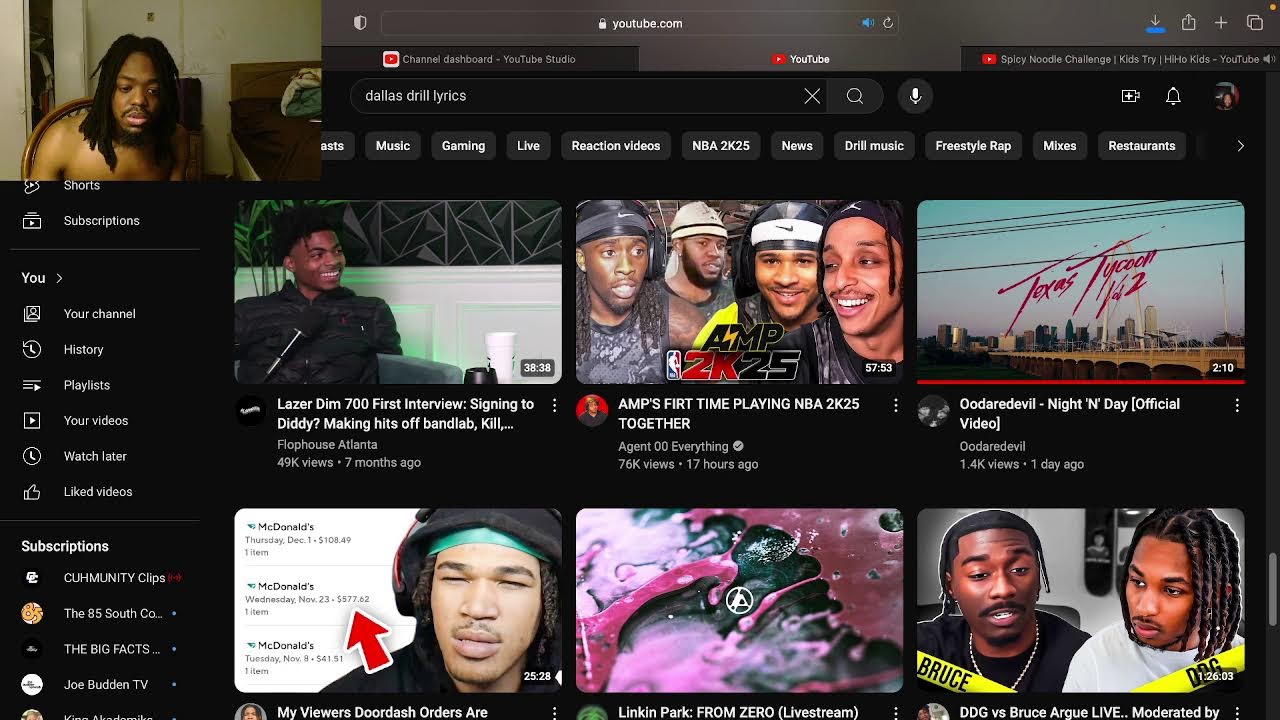Mute tab audio speaker icon in address bar

[867, 23]
